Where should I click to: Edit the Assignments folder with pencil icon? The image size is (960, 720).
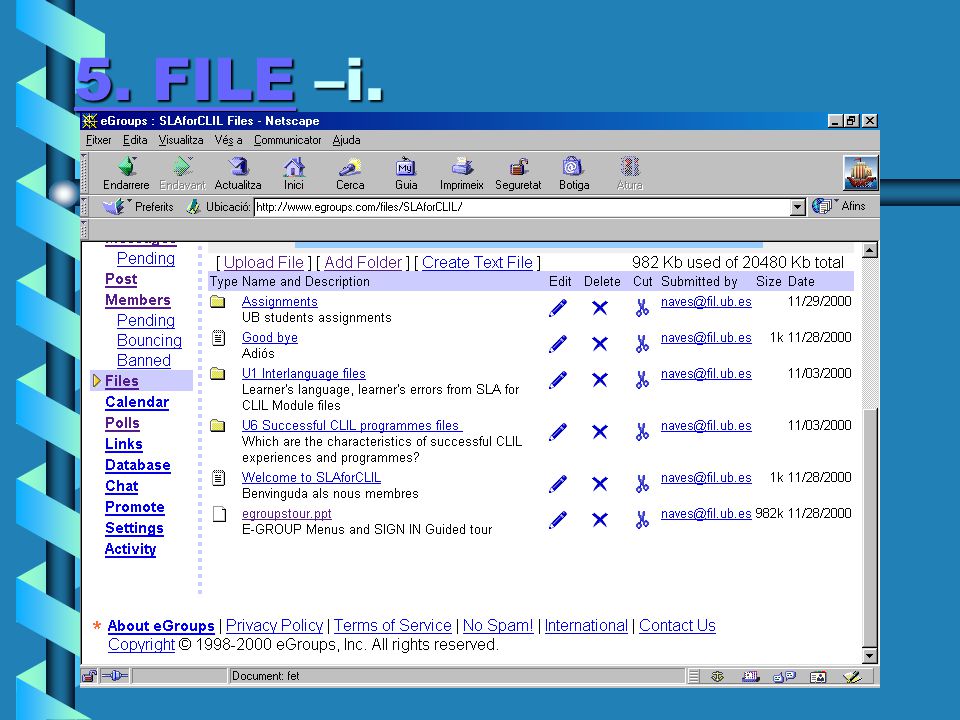(558, 307)
